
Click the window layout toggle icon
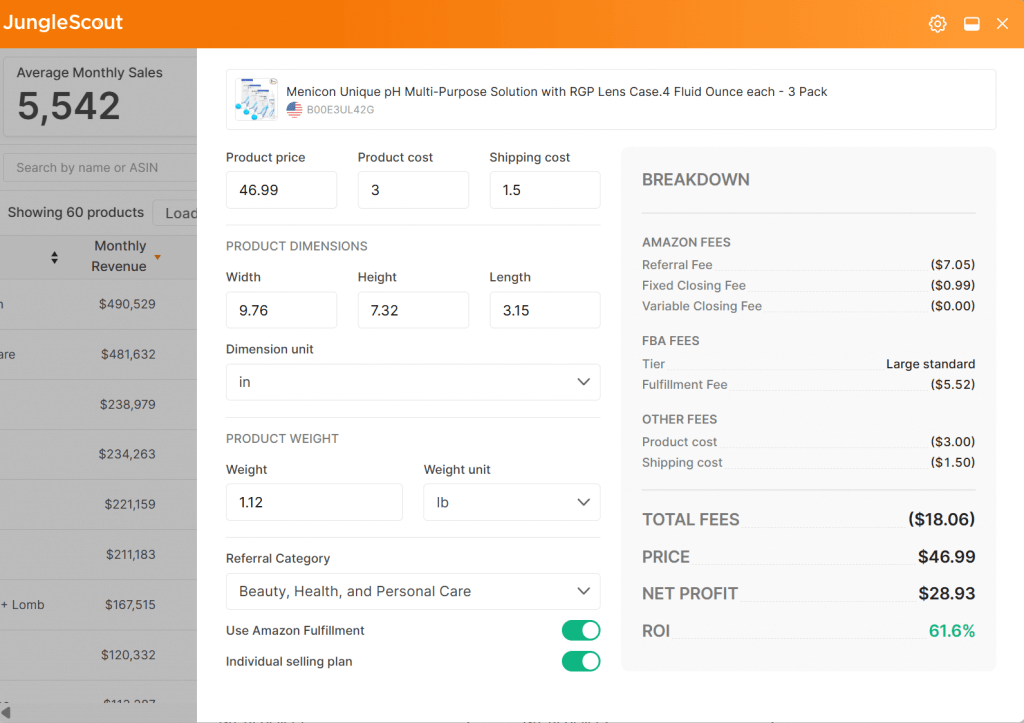(x=972, y=24)
